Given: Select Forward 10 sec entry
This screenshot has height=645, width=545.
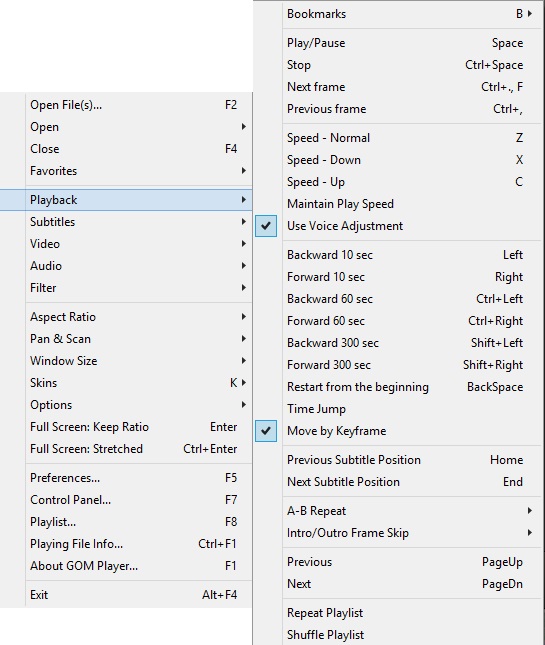Looking at the screenshot, I should (x=397, y=277).
